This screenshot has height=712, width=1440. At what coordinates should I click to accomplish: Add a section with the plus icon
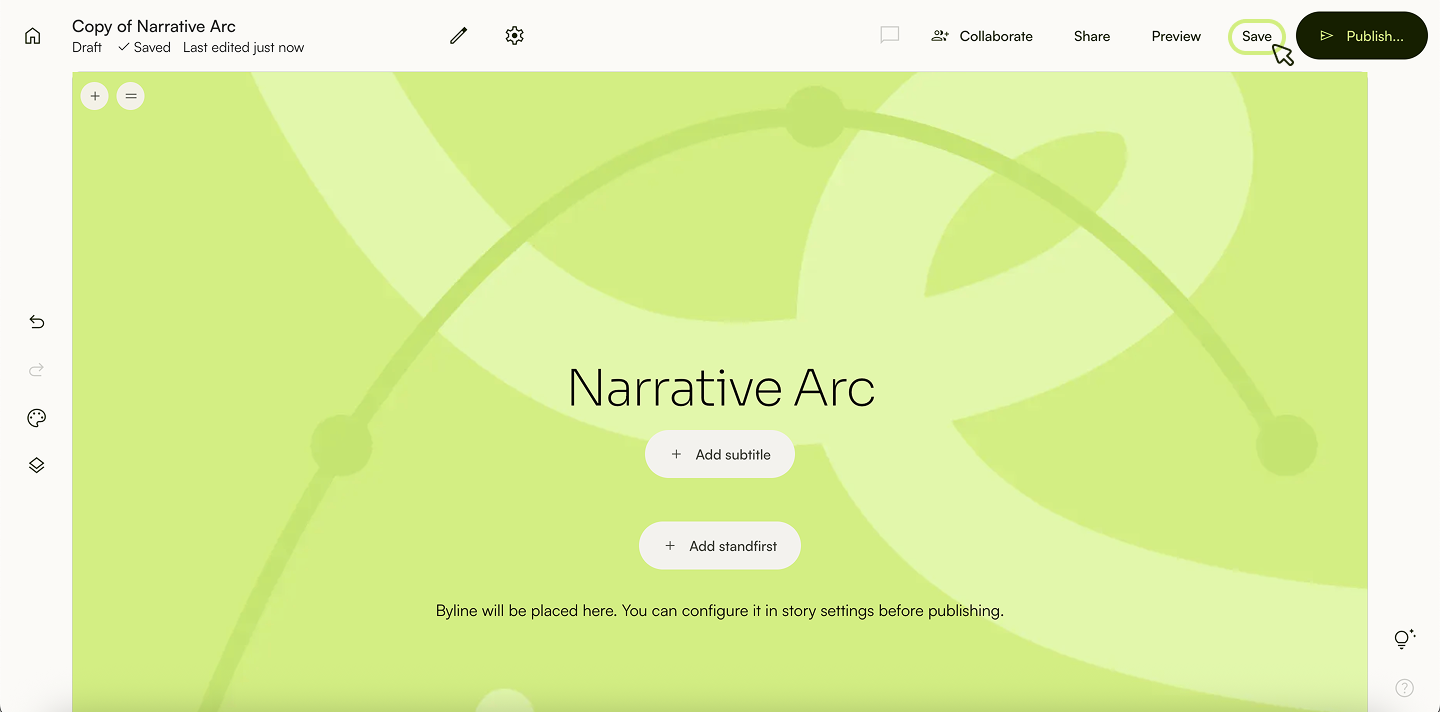click(95, 96)
